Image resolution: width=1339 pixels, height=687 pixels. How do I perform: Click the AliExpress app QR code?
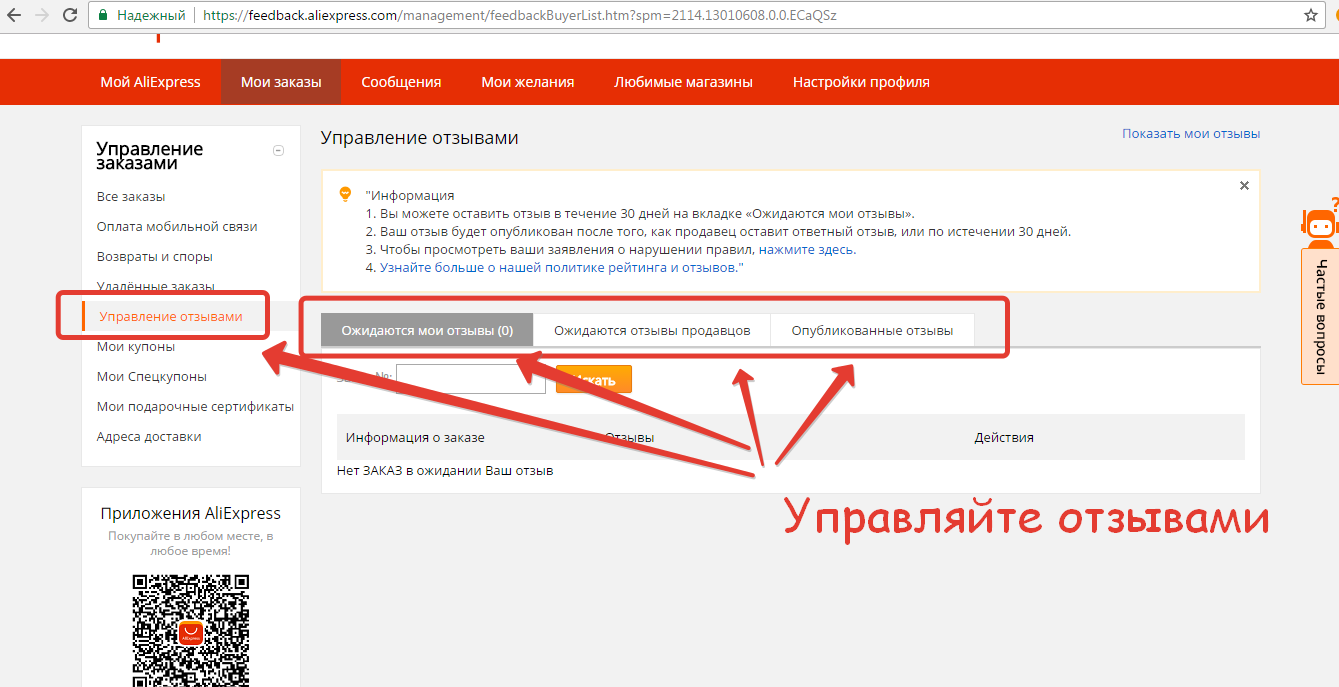click(x=191, y=628)
